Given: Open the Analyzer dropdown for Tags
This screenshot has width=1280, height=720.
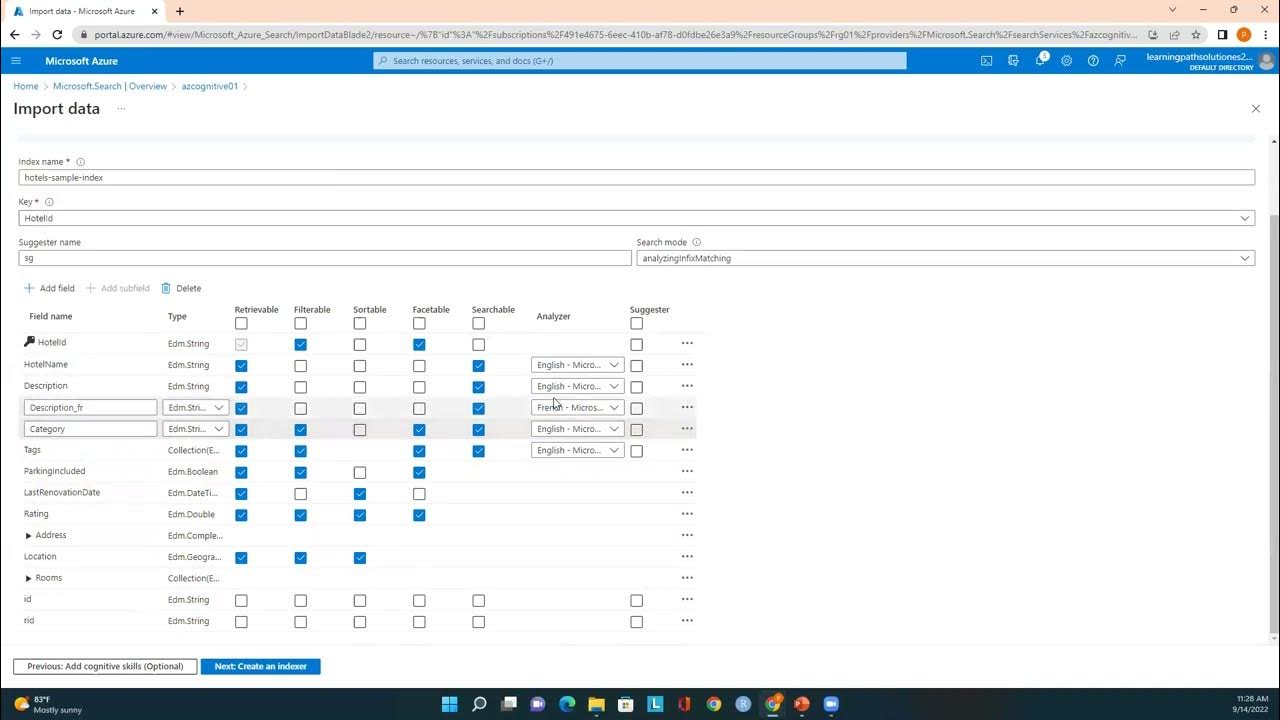Looking at the screenshot, I should [578, 450].
